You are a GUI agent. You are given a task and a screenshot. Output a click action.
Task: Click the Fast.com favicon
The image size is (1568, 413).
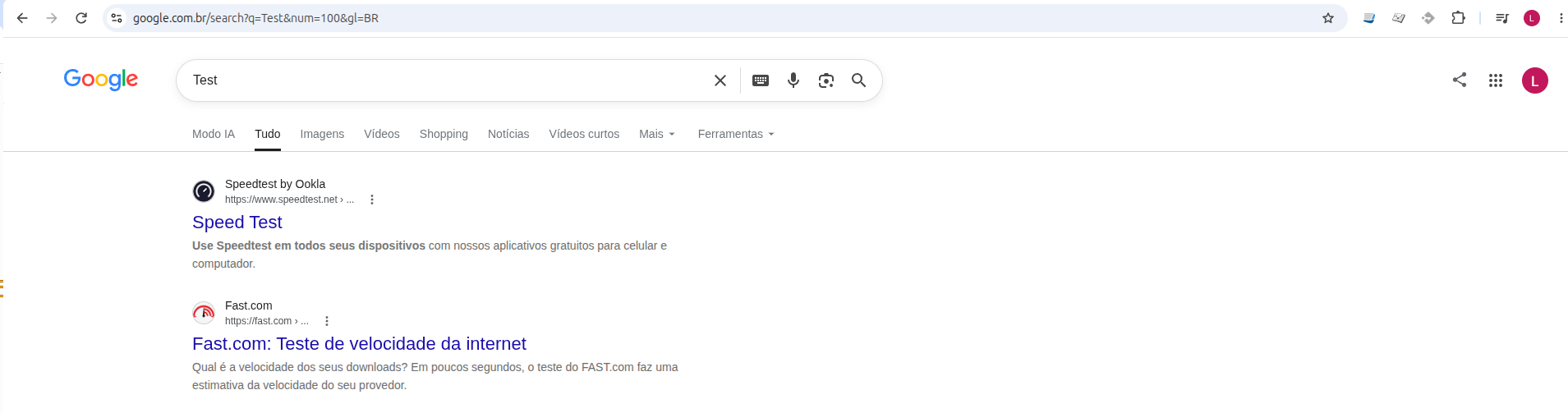pos(204,313)
